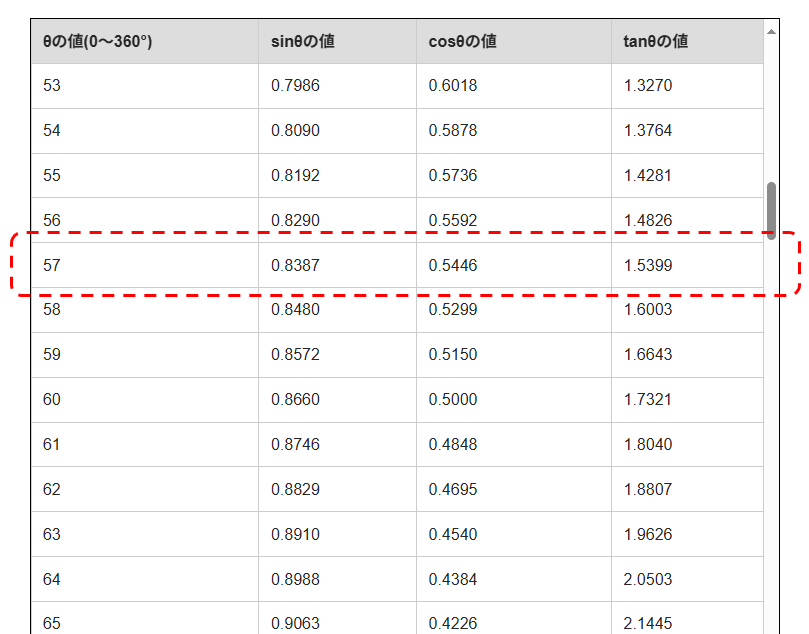809x634 pixels.
Task: Select the sin value 0.7986
Action: [295, 86]
